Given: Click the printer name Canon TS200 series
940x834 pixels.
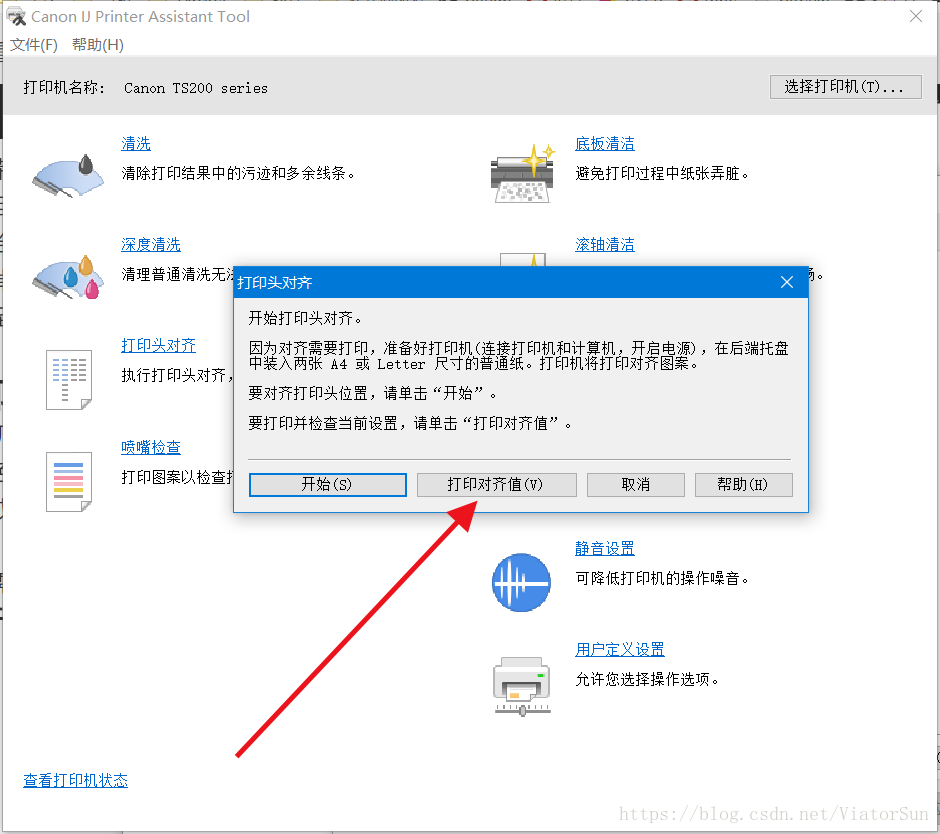Looking at the screenshot, I should (196, 88).
